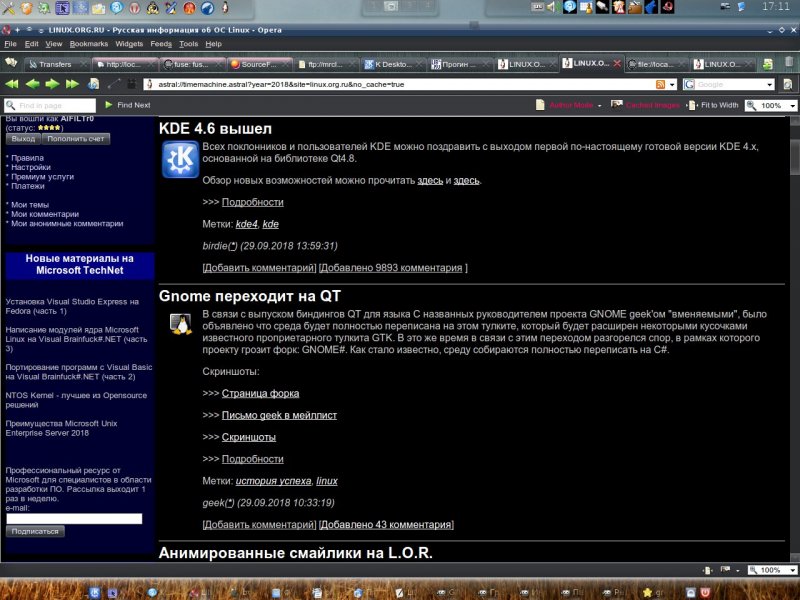800x600 pixels.
Task: Open the Настройки sidebar link
Action: click(x=31, y=167)
